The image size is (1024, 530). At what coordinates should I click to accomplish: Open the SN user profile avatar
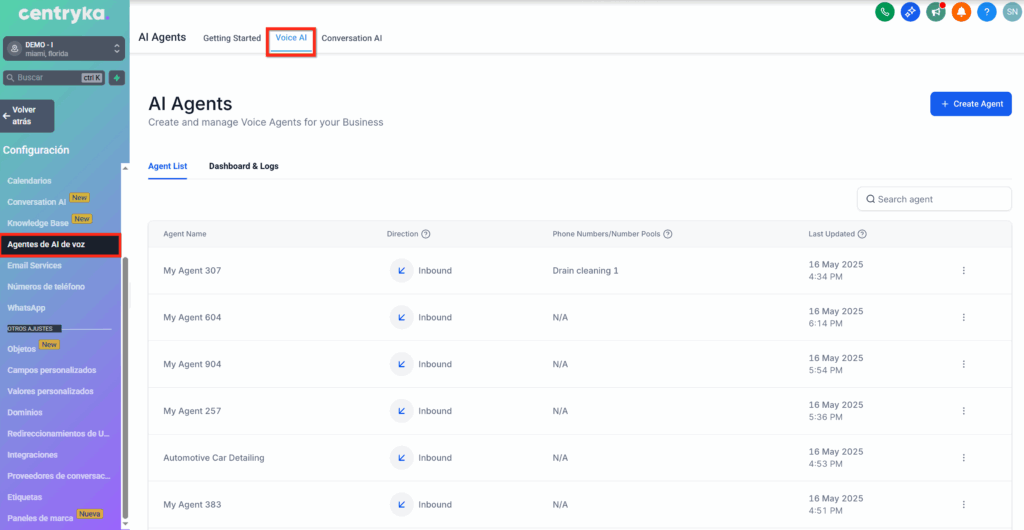coord(1011,12)
